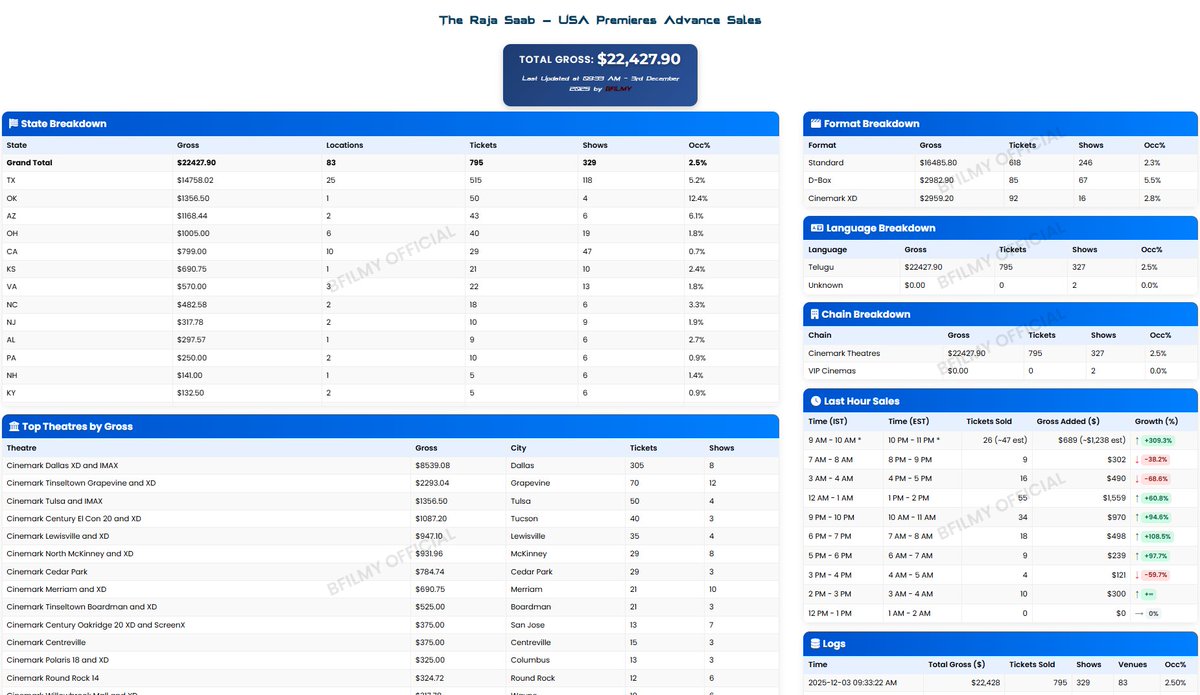Click Cinemark Century Oakridge 20 XD and ScreenX
The image size is (1200, 695).
click(96, 625)
